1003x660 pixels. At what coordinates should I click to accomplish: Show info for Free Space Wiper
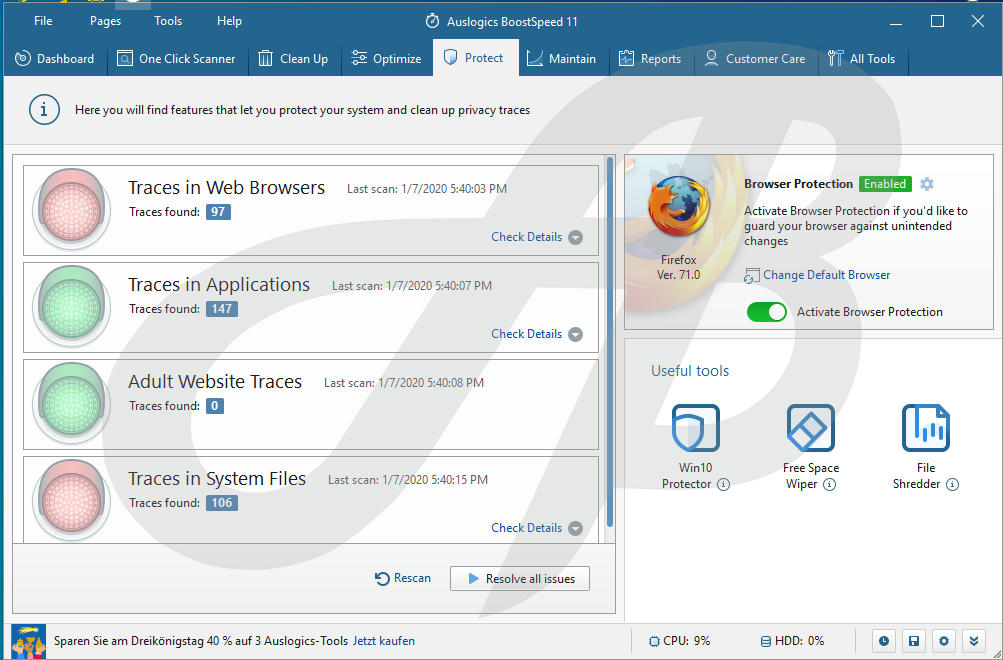(x=830, y=484)
